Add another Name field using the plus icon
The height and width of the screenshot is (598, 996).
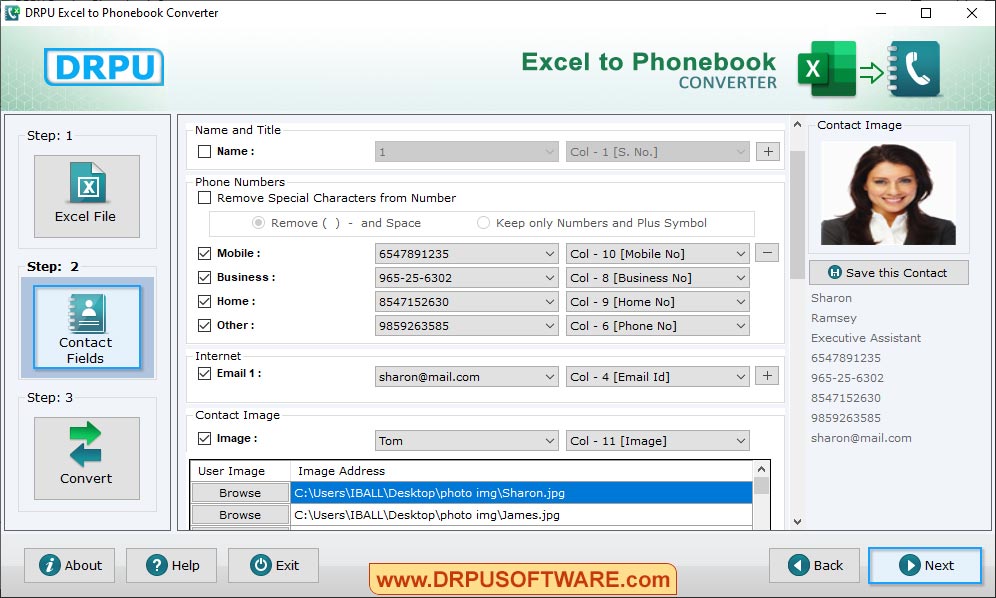pos(767,150)
